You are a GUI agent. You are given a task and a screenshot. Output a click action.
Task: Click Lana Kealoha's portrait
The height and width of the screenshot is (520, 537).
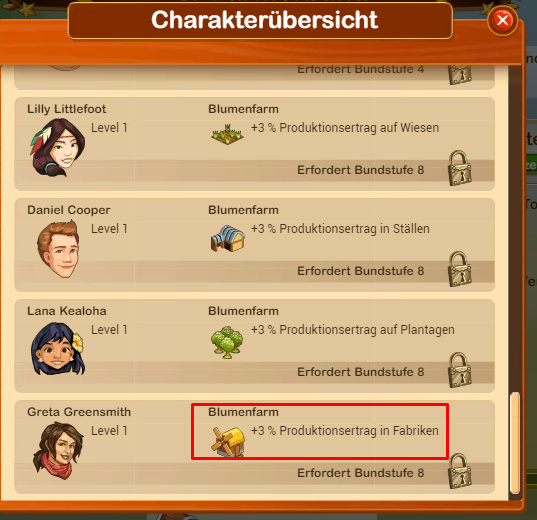(x=58, y=348)
